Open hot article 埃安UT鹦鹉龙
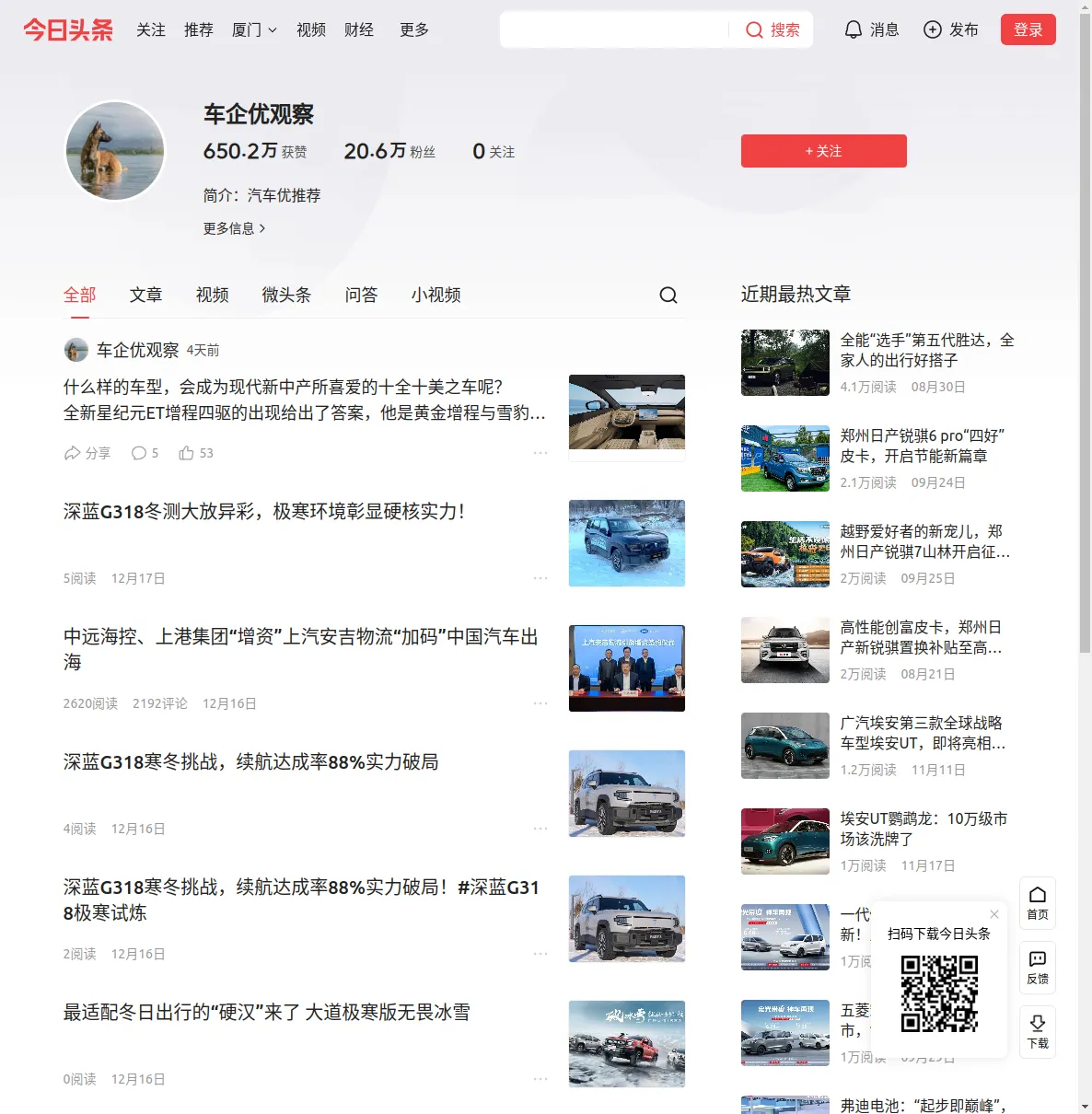The width and height of the screenshot is (1092, 1114). coord(924,829)
